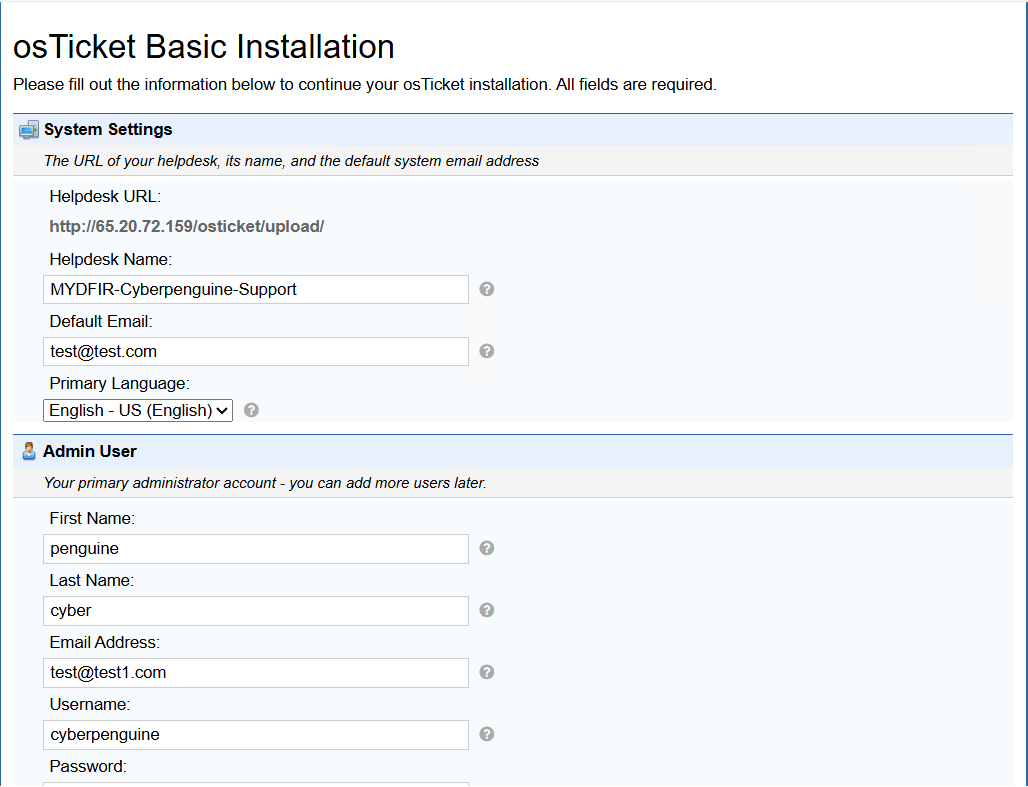Click into the Default Email field
Viewport: 1028px width, 787px height.
click(256, 352)
